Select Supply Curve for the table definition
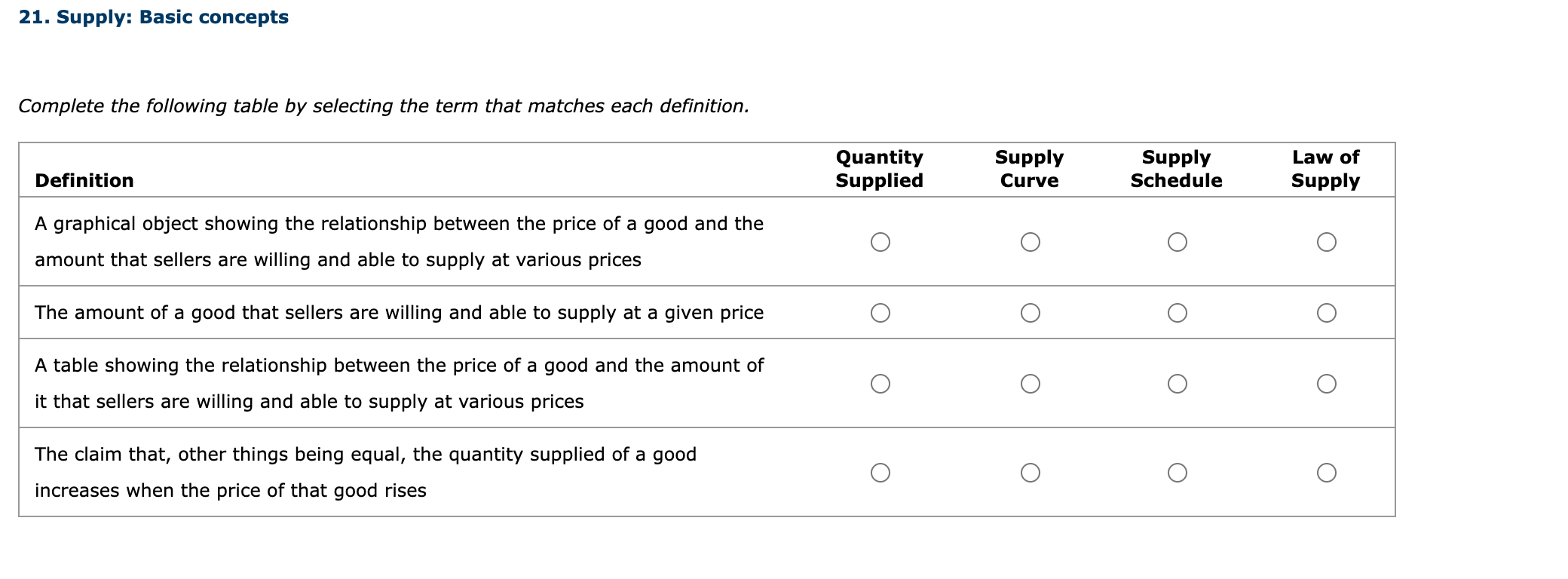The image size is (1568, 579). coord(1031,383)
